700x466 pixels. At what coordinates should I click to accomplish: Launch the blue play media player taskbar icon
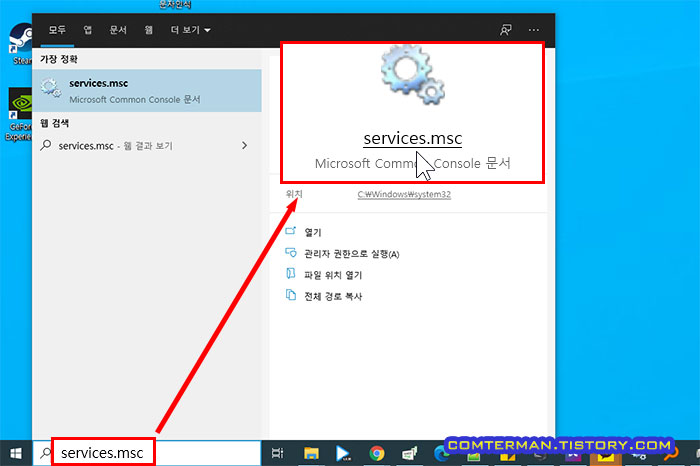[343, 454]
